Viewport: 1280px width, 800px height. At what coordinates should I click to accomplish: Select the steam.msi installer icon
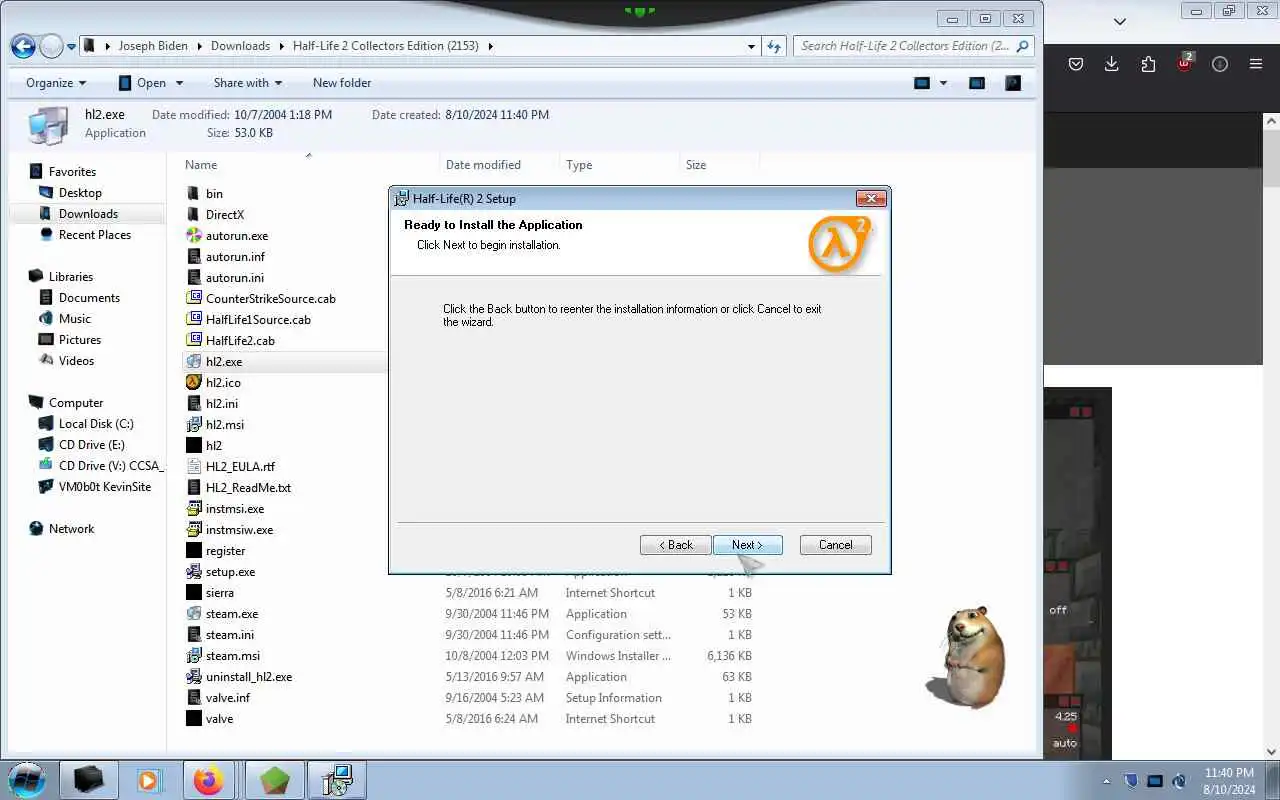(x=194, y=655)
